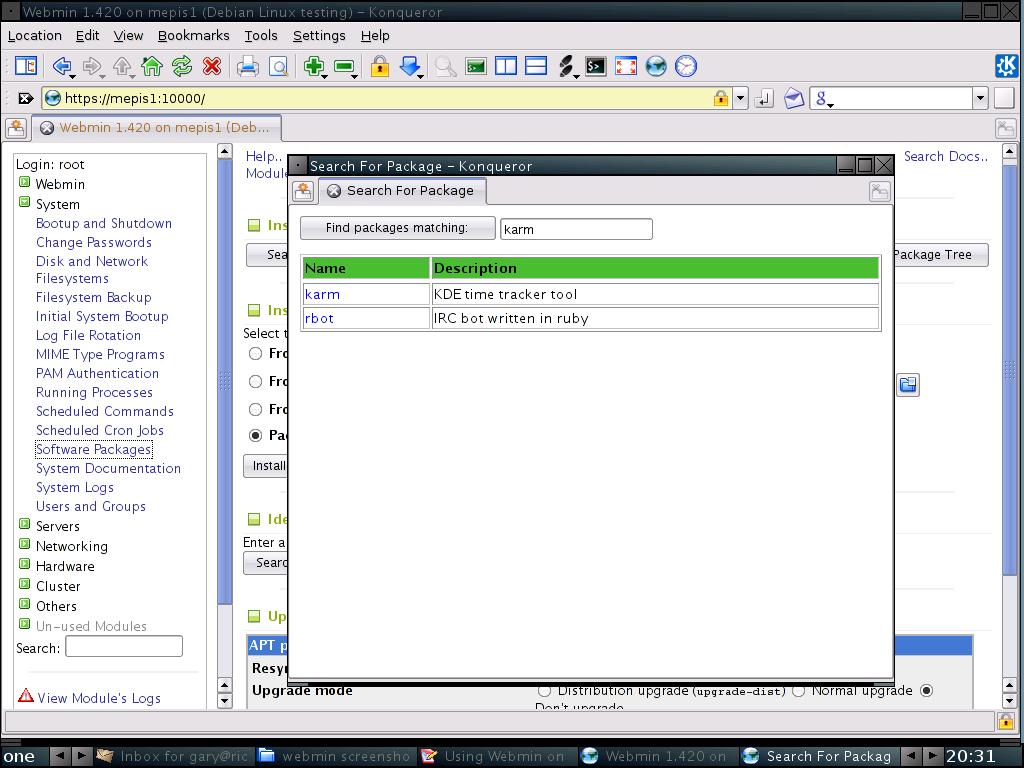Collapse the System category in sidebar

(x=24, y=202)
